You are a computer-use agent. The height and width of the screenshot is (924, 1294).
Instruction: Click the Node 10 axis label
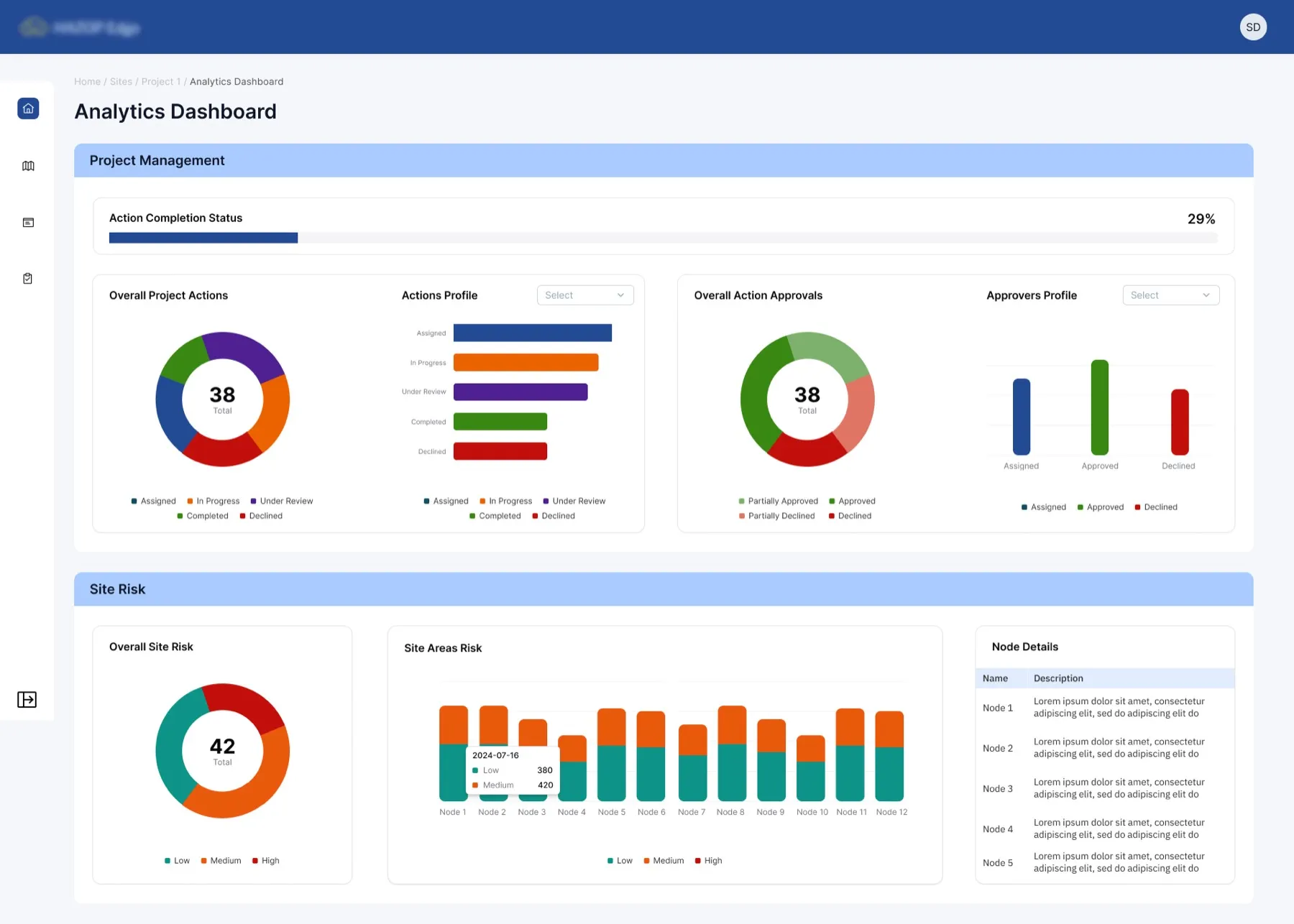pyautogui.click(x=812, y=812)
